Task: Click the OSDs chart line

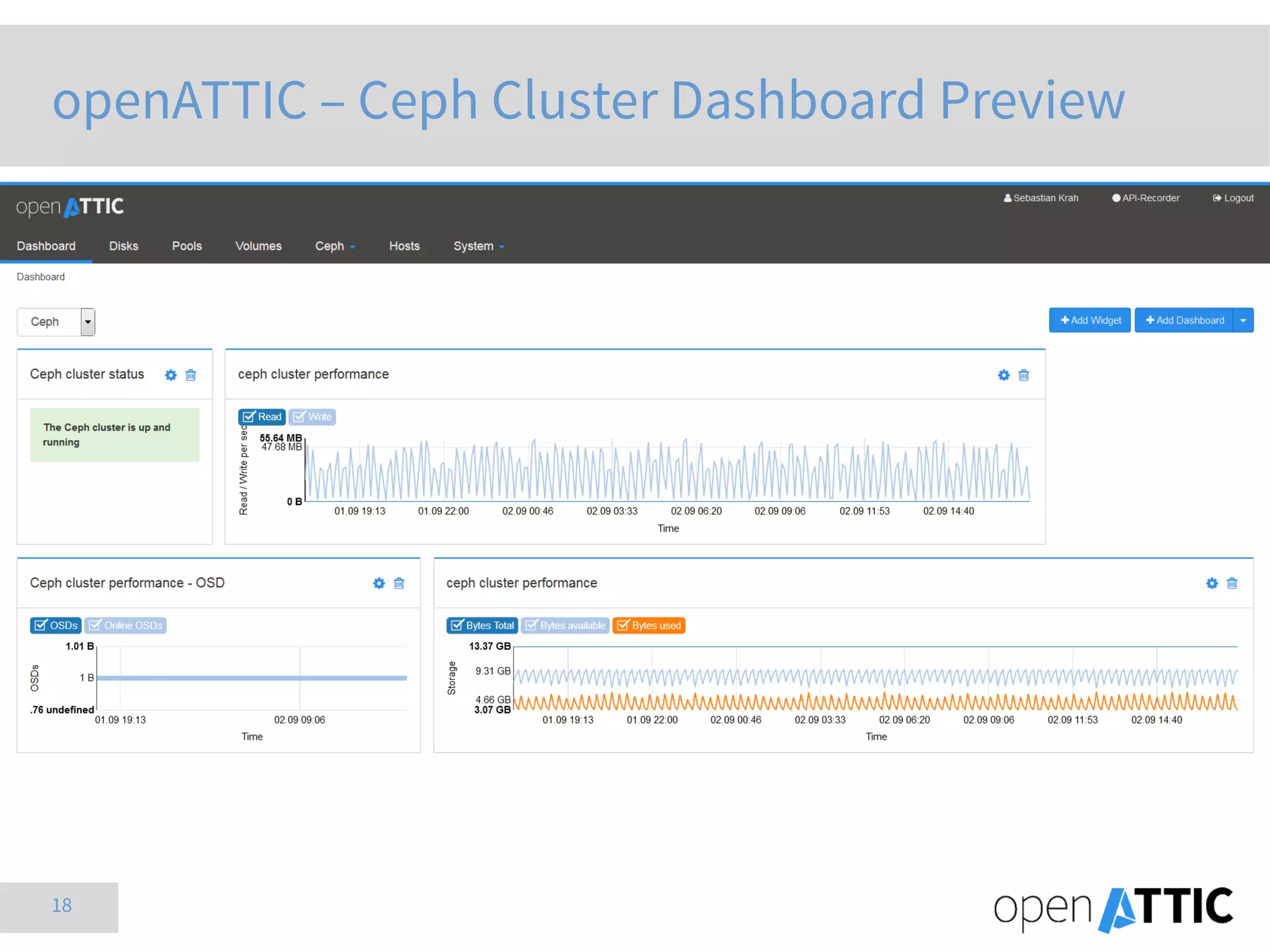Action: (252, 678)
